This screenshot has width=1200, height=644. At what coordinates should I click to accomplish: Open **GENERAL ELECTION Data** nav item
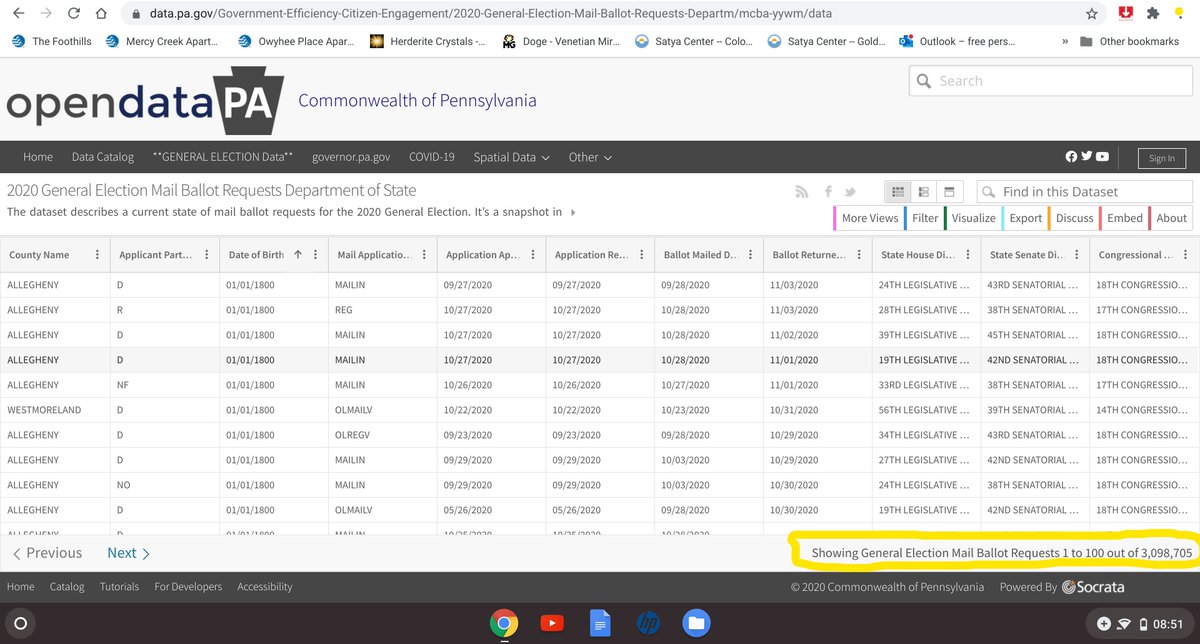222,157
